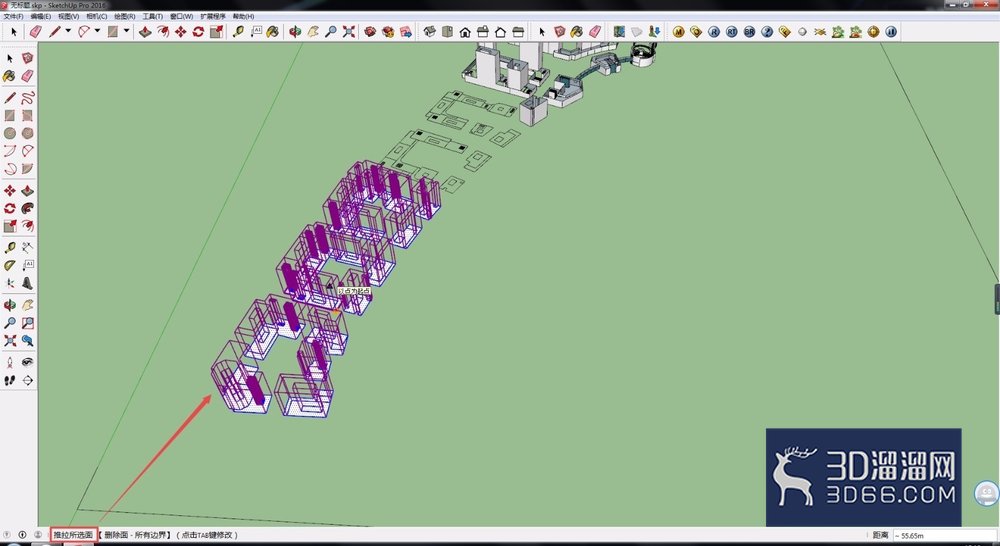The width and height of the screenshot is (1000, 546).
Task: Click the RT plugin icon
Action: (732, 31)
